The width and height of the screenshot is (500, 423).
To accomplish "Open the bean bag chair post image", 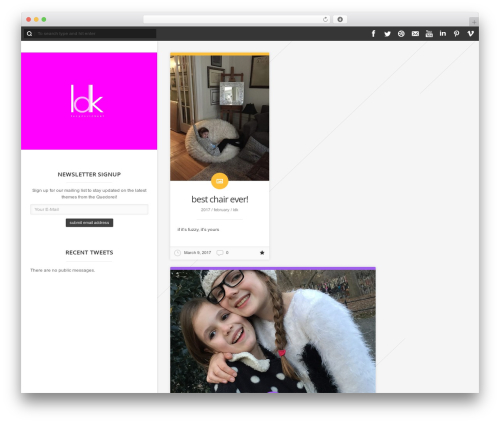I will pos(219,118).
